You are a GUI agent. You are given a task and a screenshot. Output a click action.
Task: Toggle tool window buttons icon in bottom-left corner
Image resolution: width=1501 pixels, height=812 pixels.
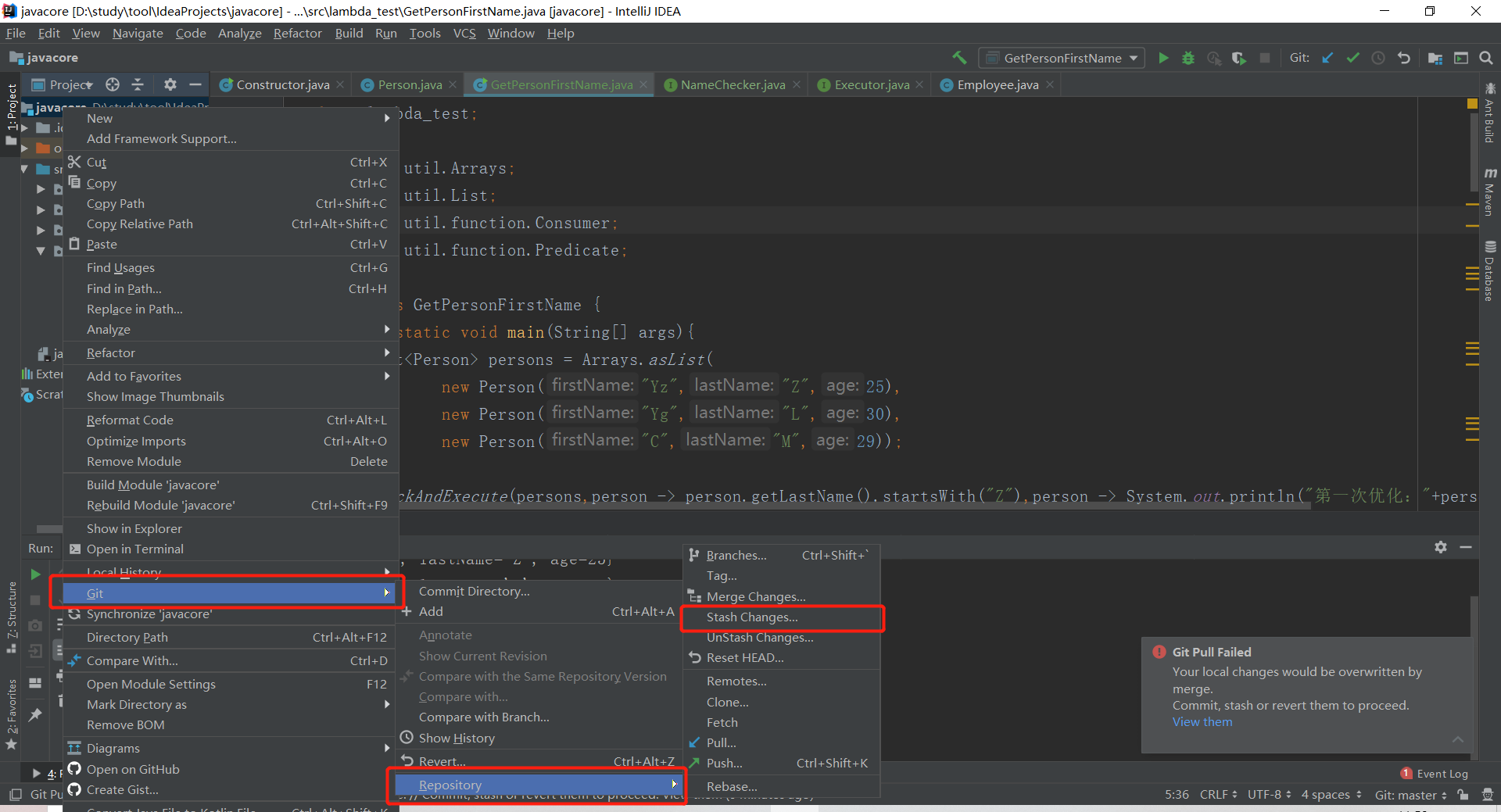pyautogui.click(x=15, y=795)
